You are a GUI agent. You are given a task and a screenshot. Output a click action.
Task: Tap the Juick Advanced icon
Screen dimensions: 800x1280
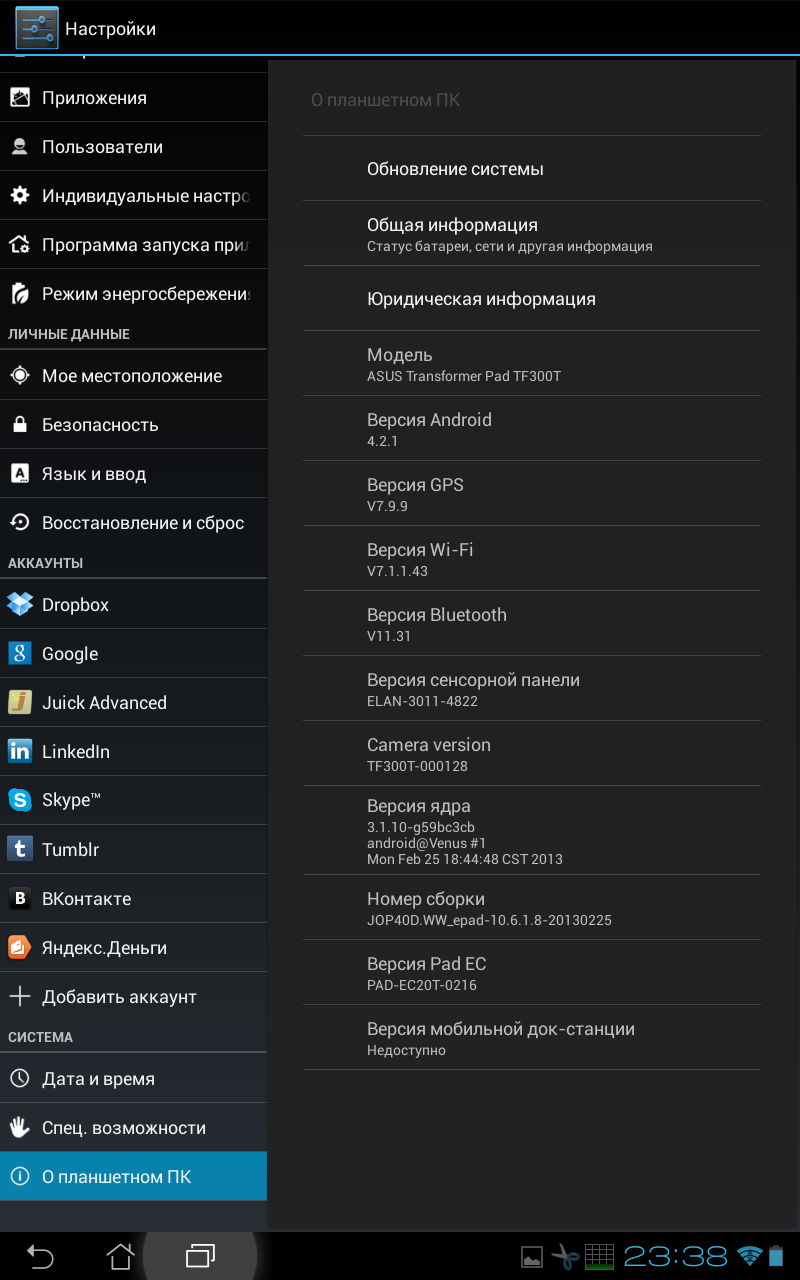pyautogui.click(x=20, y=702)
